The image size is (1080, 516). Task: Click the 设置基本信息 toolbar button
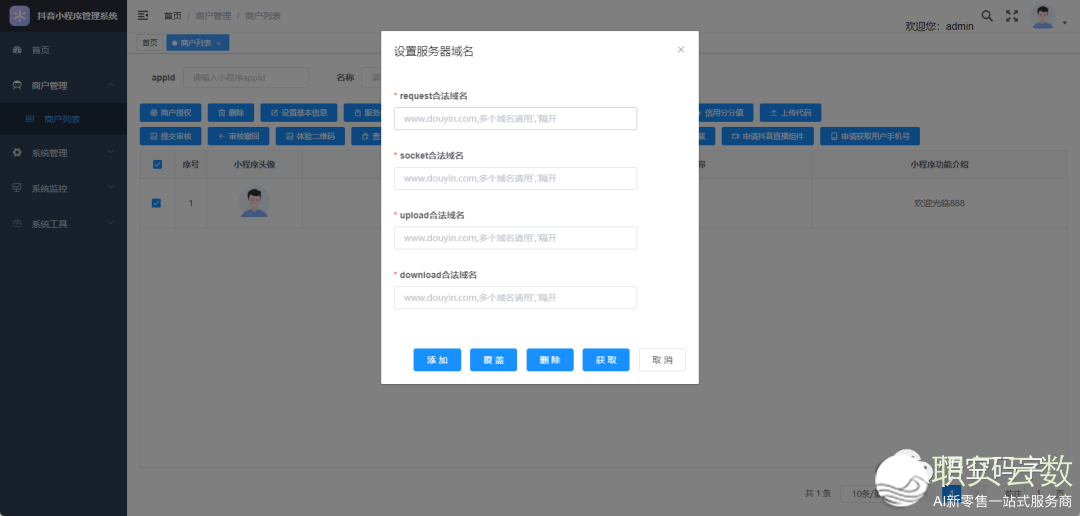[299, 113]
